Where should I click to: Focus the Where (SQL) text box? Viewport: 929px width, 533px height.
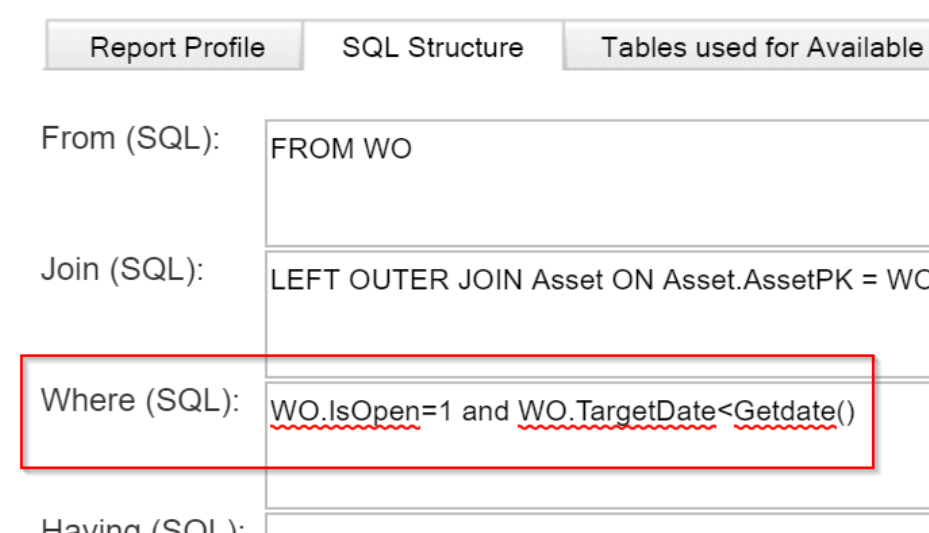click(597, 445)
